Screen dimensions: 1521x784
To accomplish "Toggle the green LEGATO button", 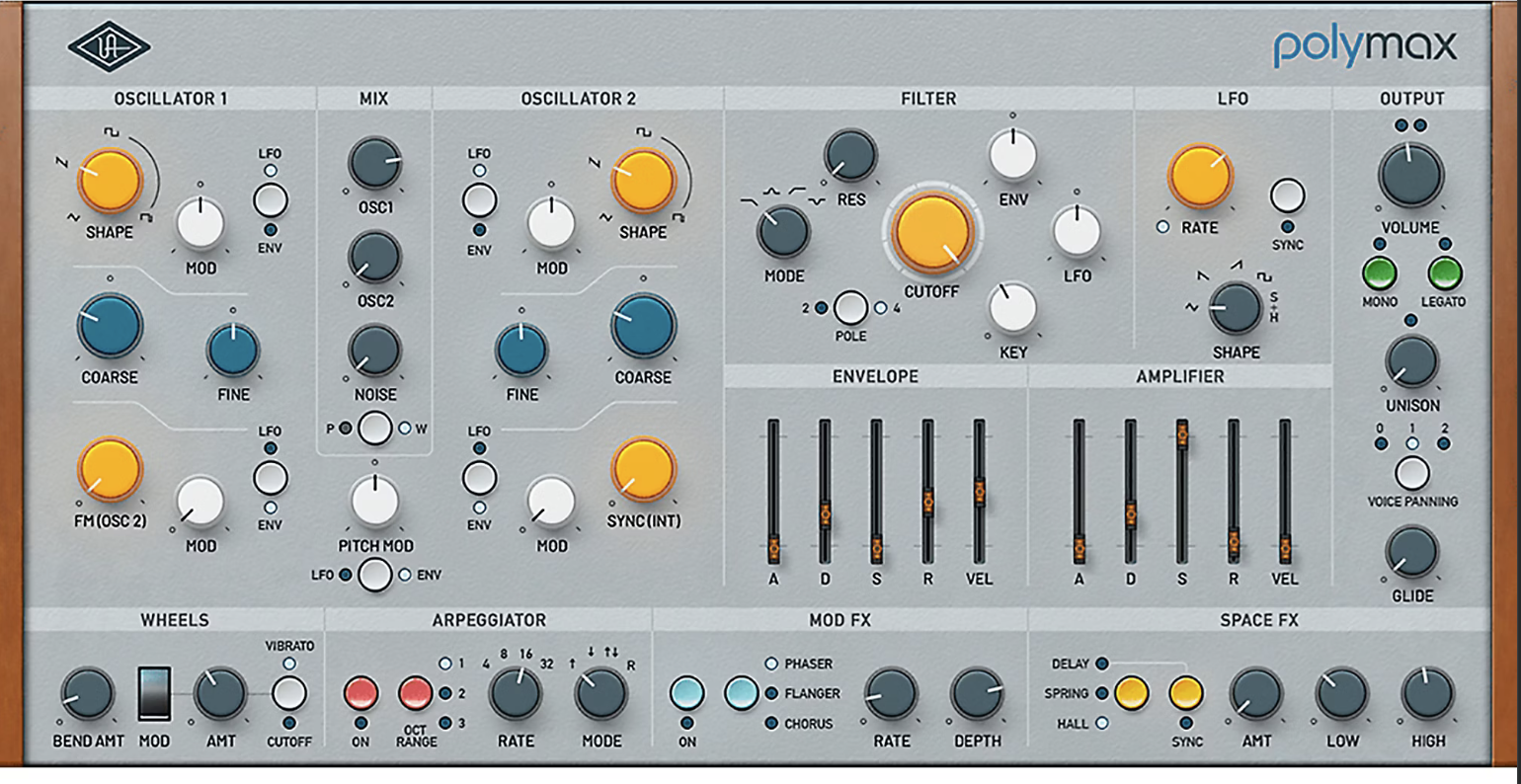I will pos(1444,273).
